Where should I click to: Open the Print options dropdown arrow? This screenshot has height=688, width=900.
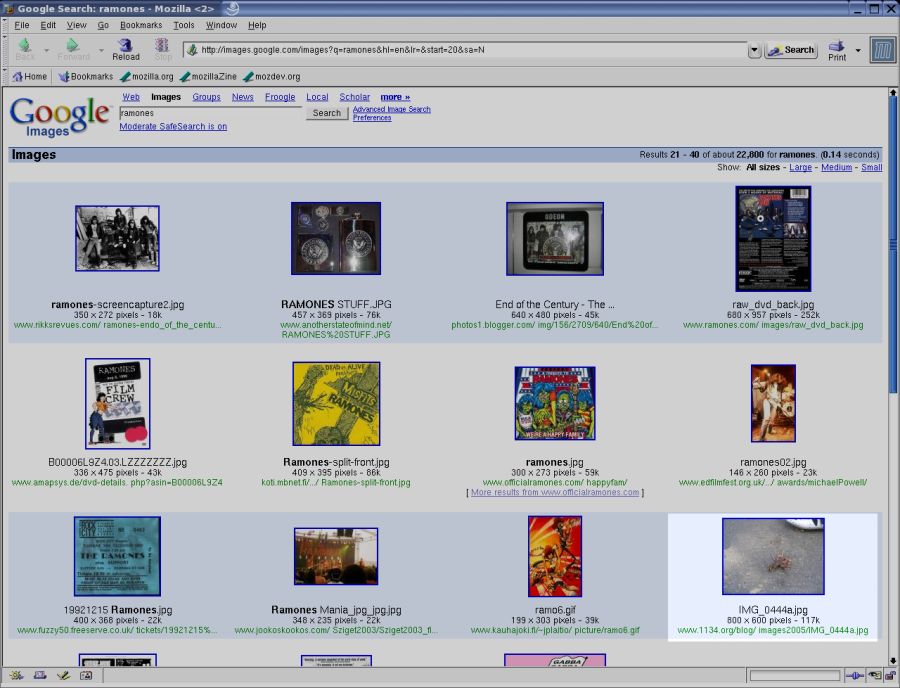coord(858,50)
